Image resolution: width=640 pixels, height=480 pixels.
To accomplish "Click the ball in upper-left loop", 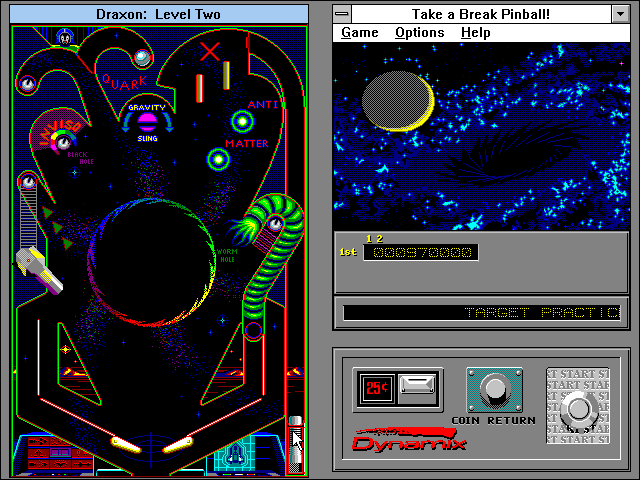I will pyautogui.click(x=27, y=84).
